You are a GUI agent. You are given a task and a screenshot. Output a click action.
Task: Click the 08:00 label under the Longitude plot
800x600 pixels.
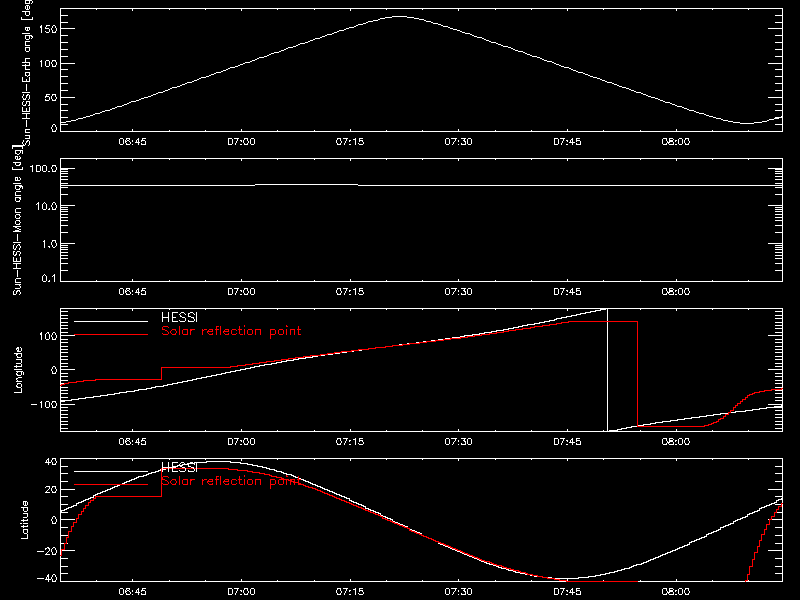pos(676,442)
